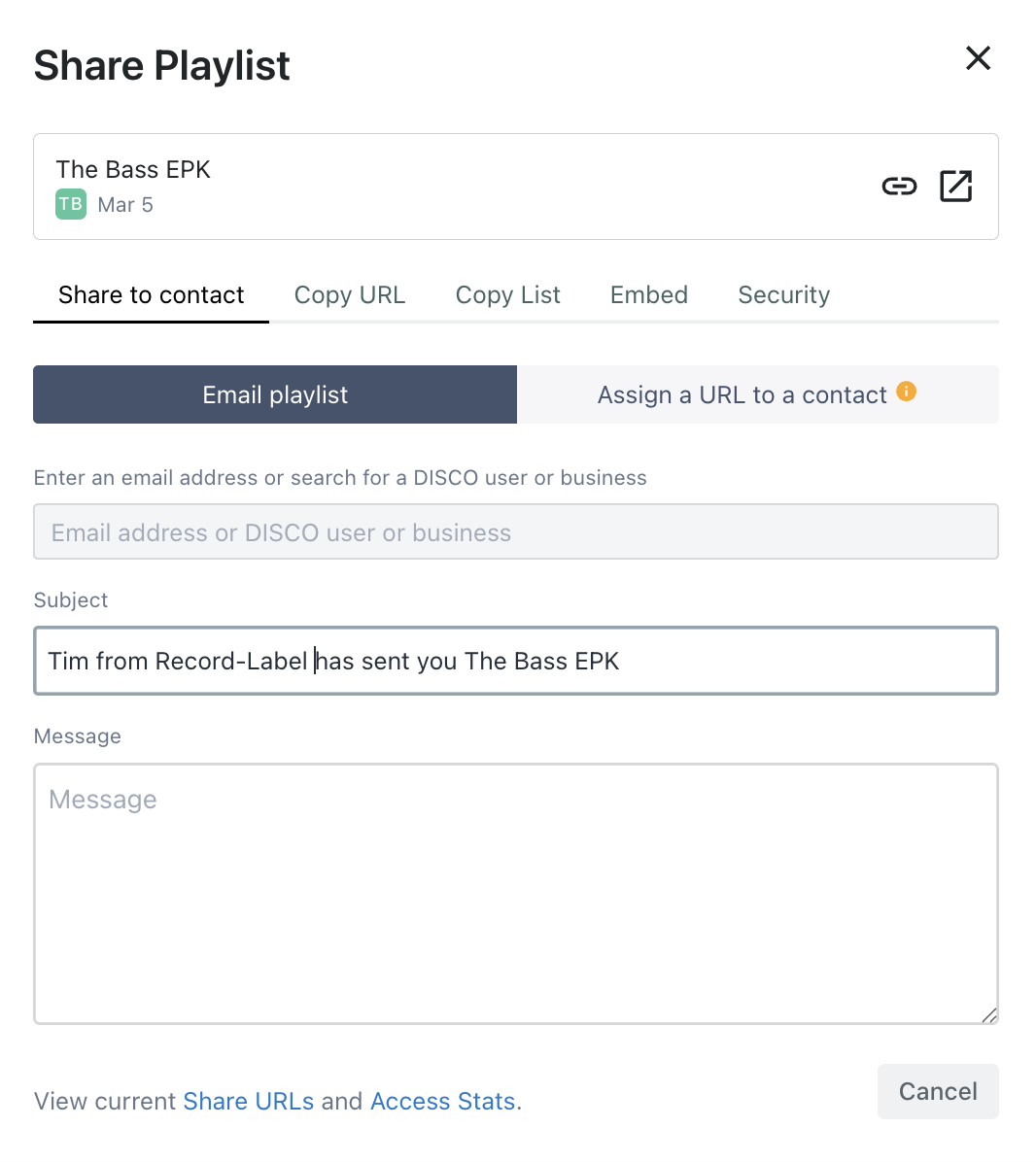Click the copy link chain icon
Screen dimensions: 1036x1162
pyautogui.click(x=899, y=186)
